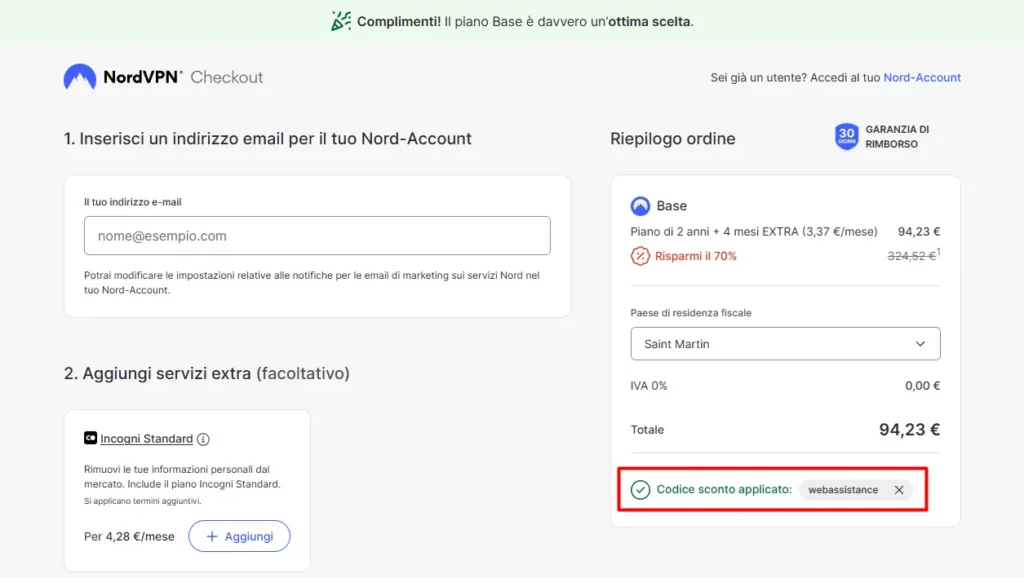
Task: Show Incogni Standard info tooltip icon
Action: coord(203,439)
